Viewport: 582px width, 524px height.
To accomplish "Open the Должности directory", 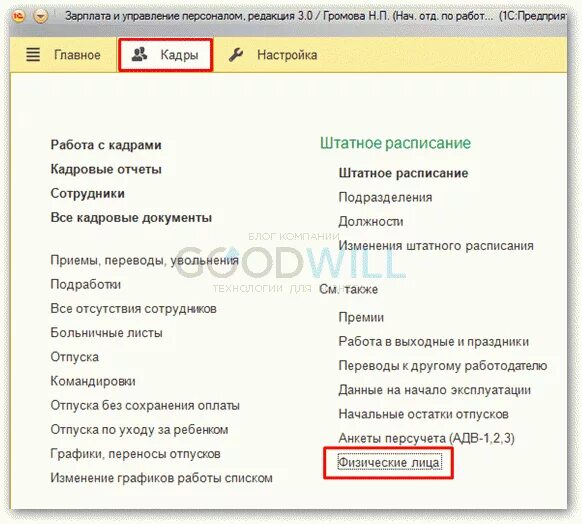I will coord(371,222).
